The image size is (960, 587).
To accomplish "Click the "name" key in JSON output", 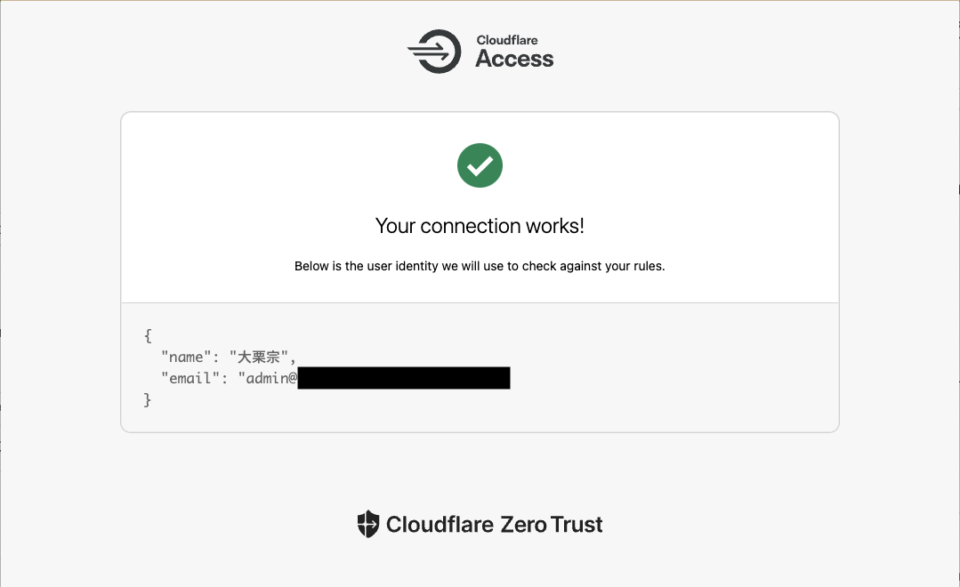I will click(186, 357).
